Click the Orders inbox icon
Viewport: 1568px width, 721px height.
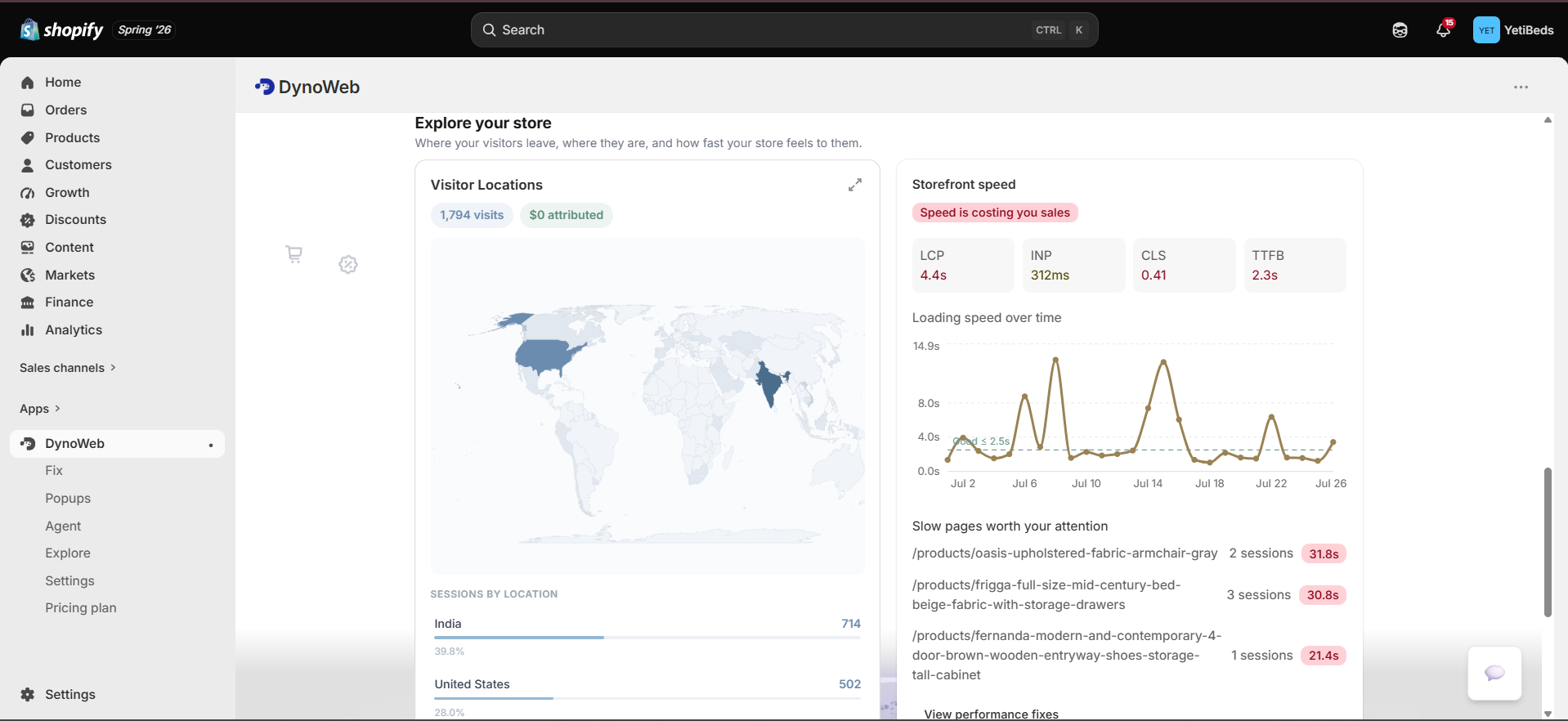[28, 110]
